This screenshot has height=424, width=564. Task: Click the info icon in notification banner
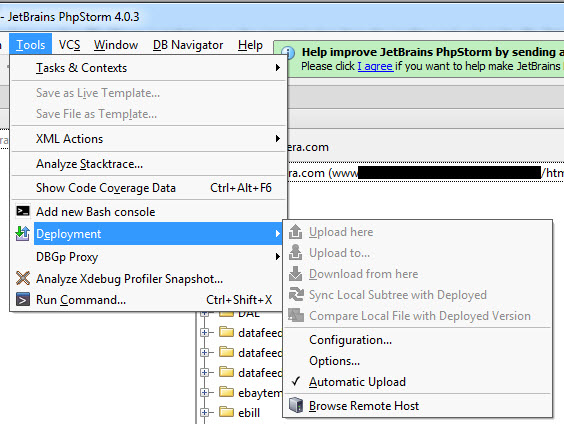pyautogui.click(x=288, y=53)
